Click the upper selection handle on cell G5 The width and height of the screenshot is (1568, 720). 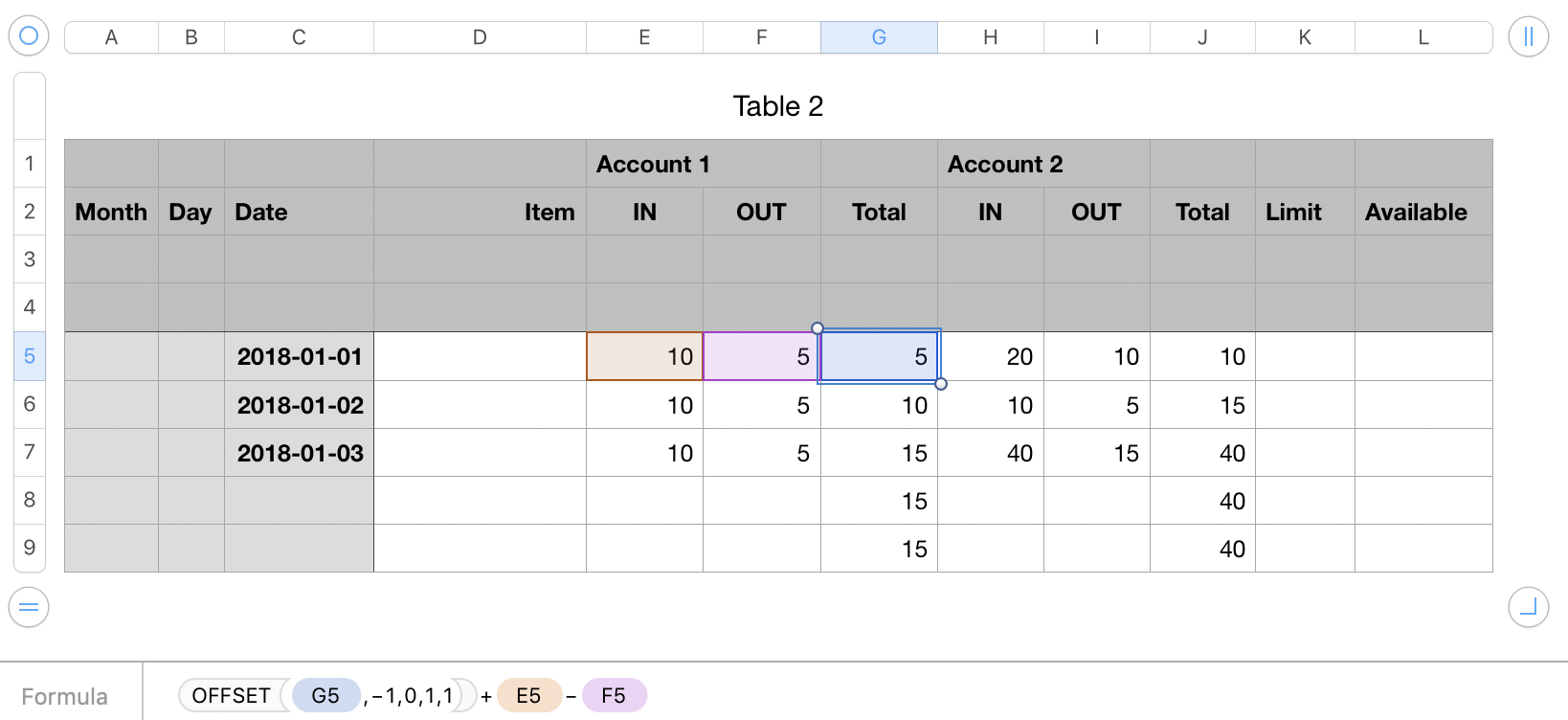(x=818, y=328)
